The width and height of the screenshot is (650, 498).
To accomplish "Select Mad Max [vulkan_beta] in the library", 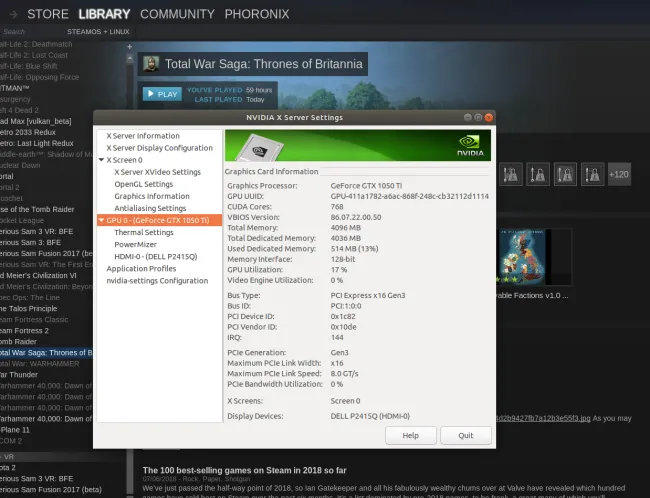I will point(36,121).
